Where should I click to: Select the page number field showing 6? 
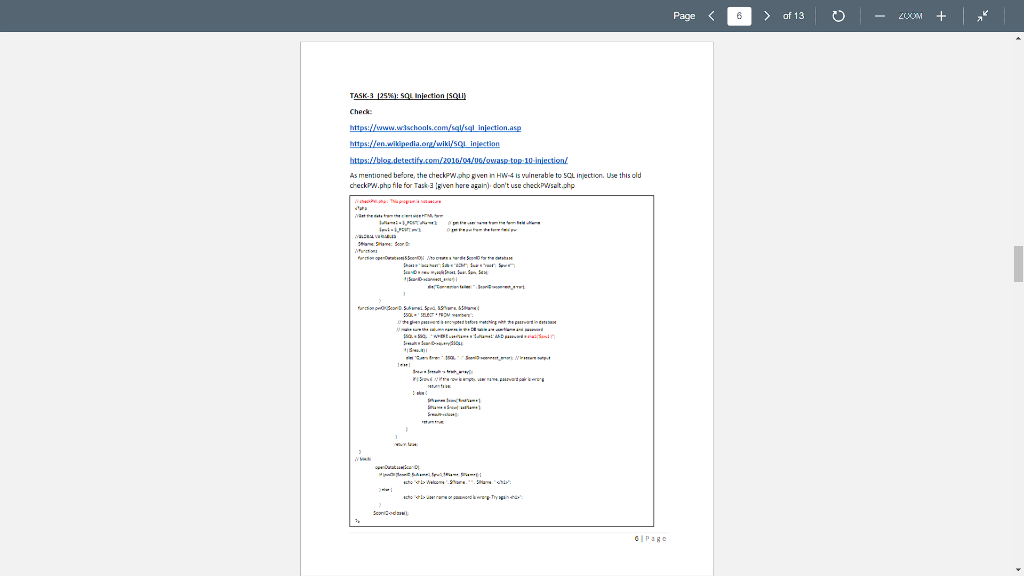pos(738,15)
